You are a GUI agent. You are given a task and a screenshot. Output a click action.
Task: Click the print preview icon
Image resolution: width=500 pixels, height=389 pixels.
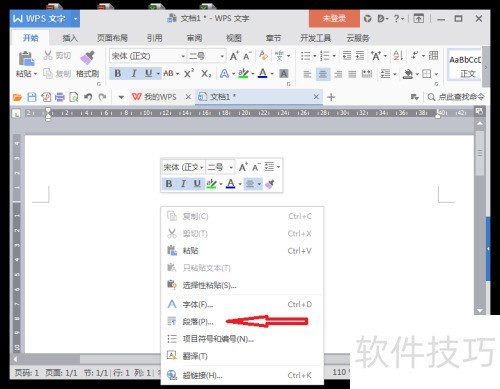73,97
